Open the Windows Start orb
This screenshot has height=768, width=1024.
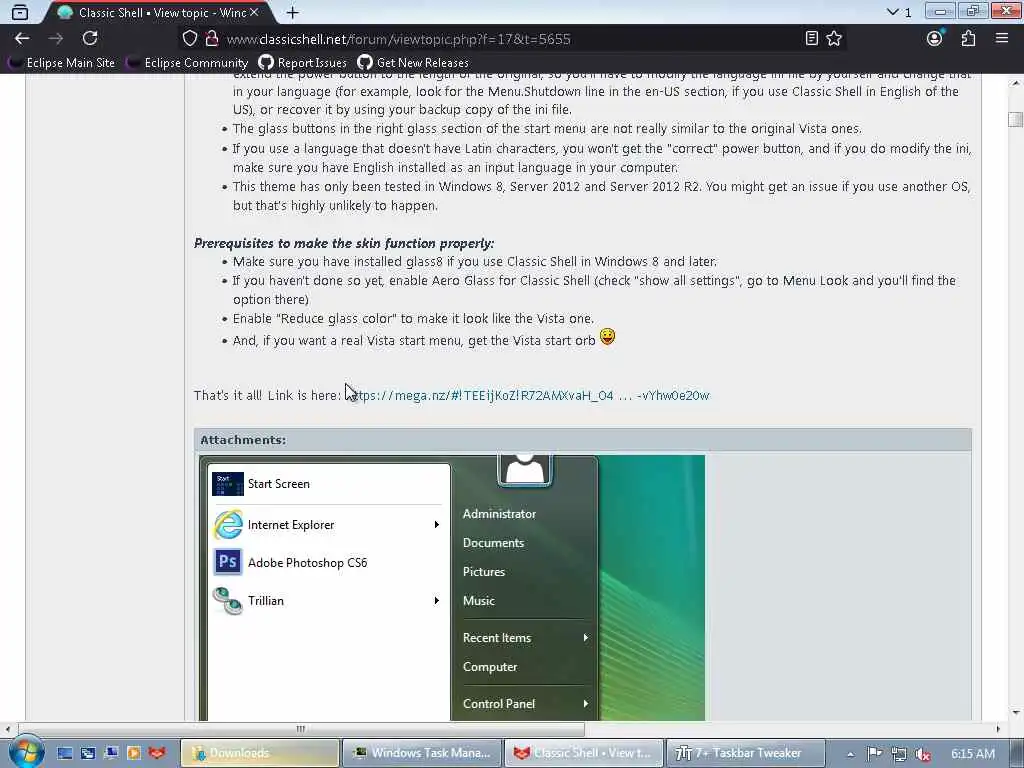(25, 752)
